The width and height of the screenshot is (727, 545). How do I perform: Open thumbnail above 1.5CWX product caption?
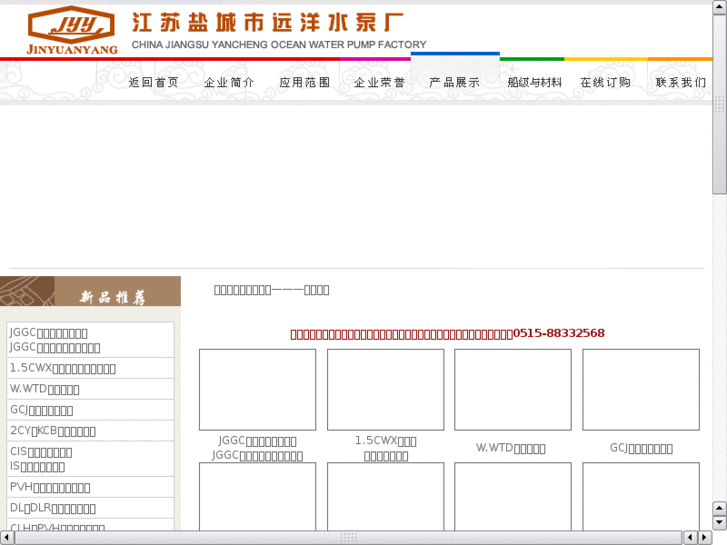pyautogui.click(x=385, y=390)
